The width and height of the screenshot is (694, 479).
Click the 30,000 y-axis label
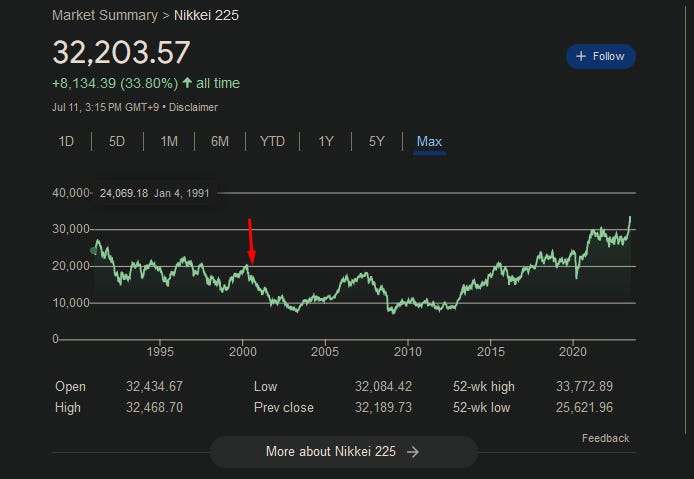(x=71, y=229)
